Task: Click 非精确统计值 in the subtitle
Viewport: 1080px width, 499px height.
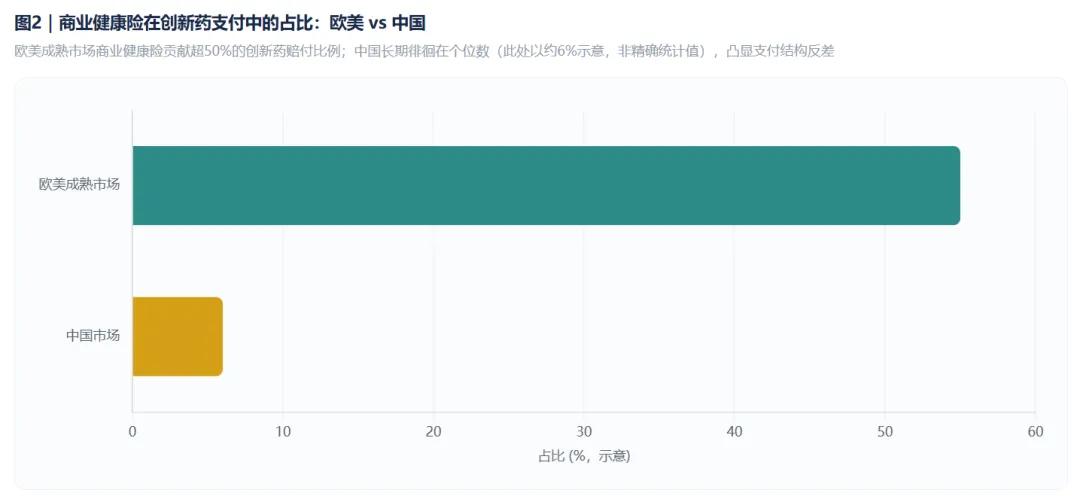Action: (x=661, y=52)
